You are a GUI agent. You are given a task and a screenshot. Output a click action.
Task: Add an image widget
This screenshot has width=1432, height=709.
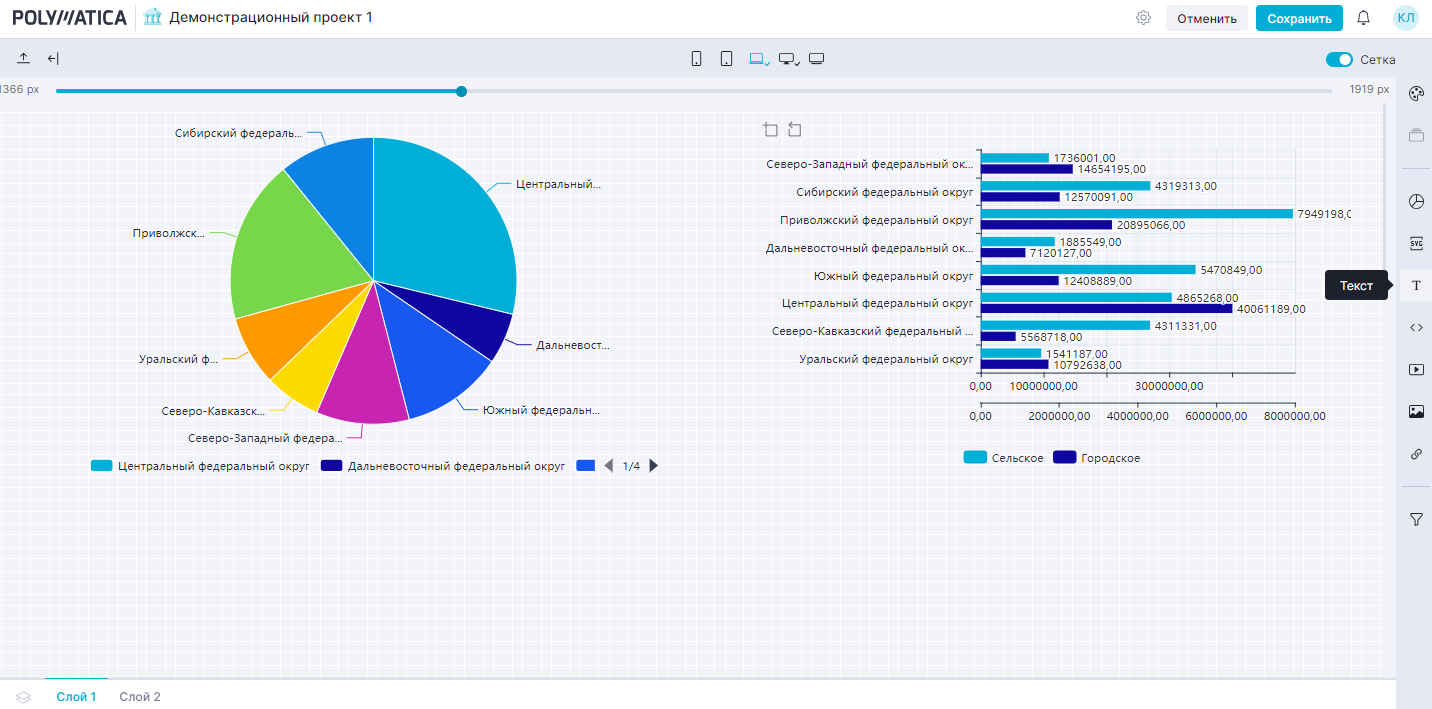pos(1415,411)
